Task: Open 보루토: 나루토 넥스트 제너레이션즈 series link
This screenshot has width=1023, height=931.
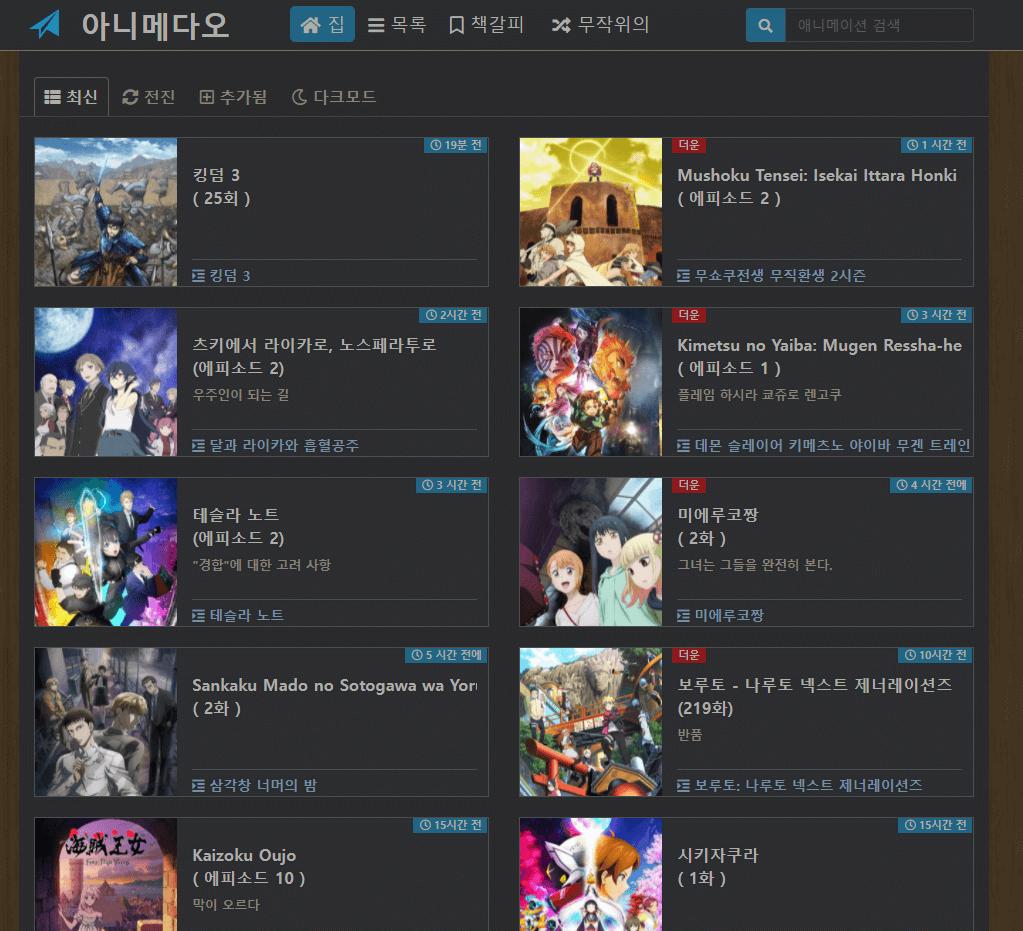Action: [808, 786]
